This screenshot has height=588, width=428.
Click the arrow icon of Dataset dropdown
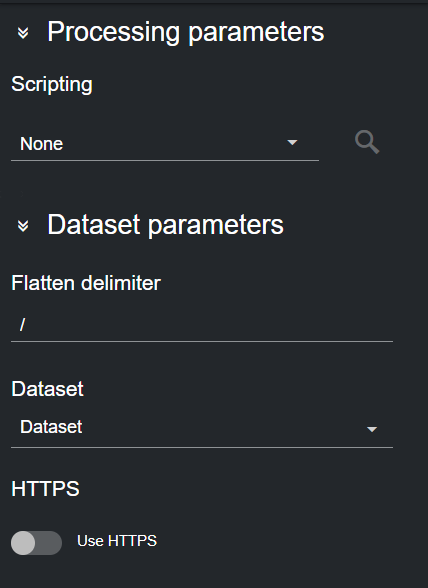371,429
